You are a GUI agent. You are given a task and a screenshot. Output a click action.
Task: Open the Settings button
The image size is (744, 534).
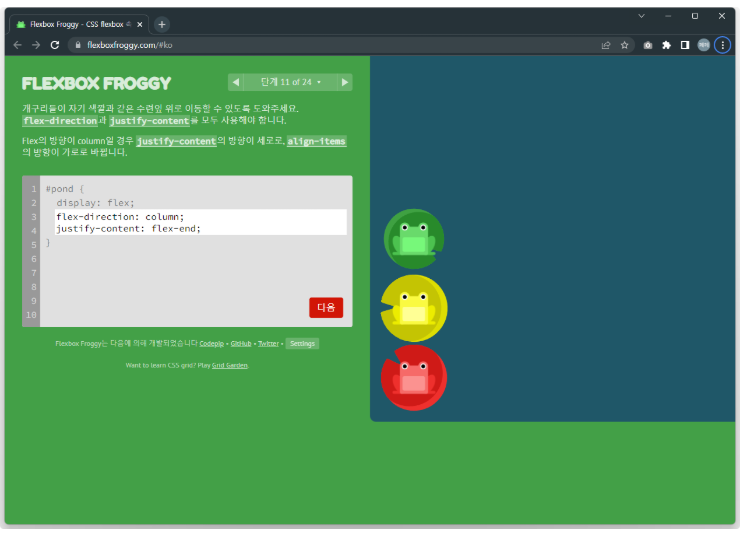(302, 344)
